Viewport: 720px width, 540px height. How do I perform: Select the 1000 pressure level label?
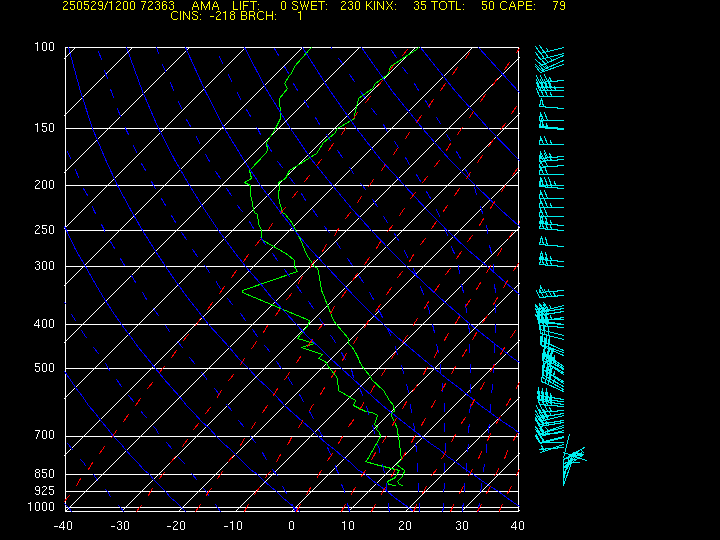[41, 506]
